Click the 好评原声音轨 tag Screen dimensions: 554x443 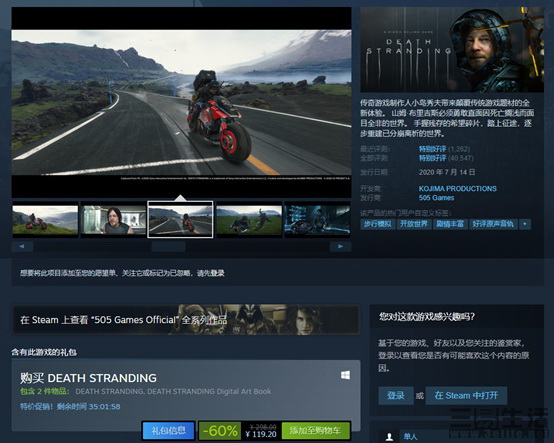(493, 224)
